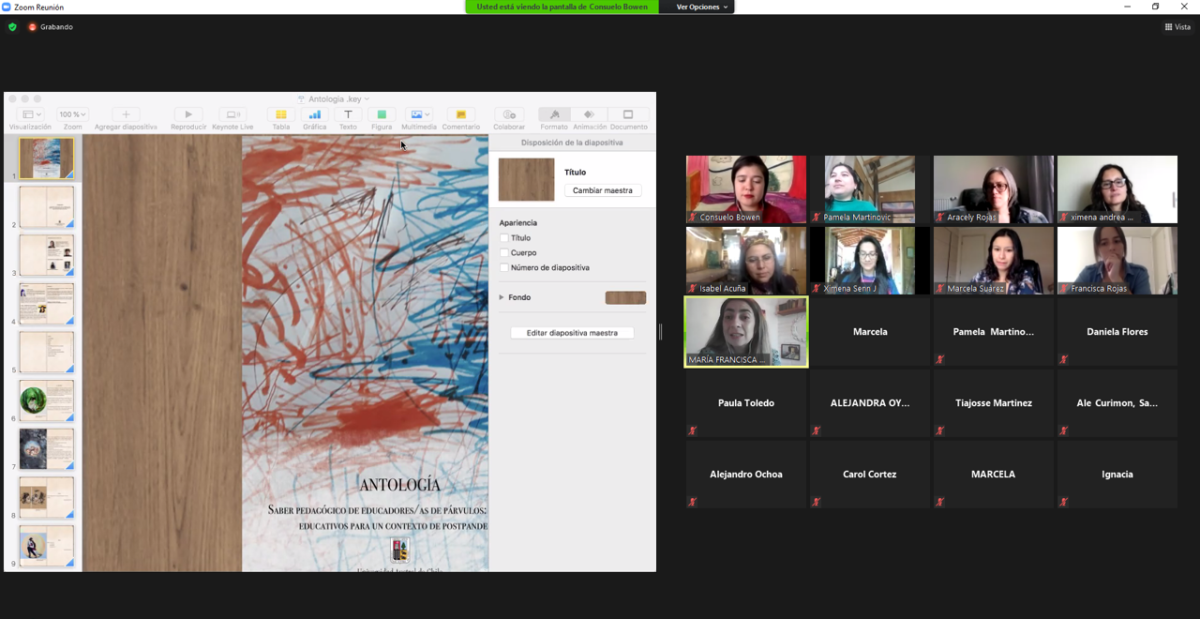1200x619 pixels.
Task: Select slide 4 thumbnail in navigator
Action: (x=47, y=304)
